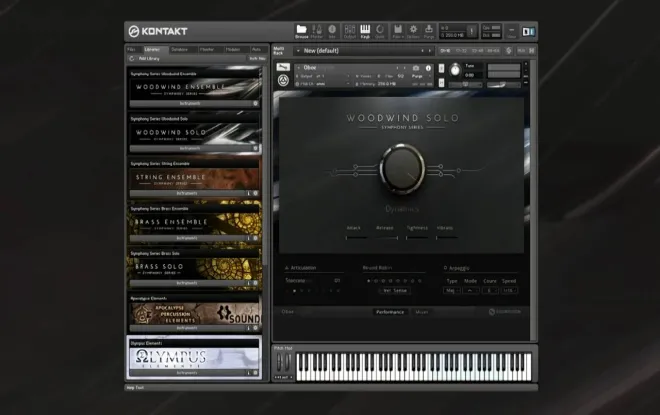Click the Kontakt logo
The height and width of the screenshot is (415, 660).
158,31
